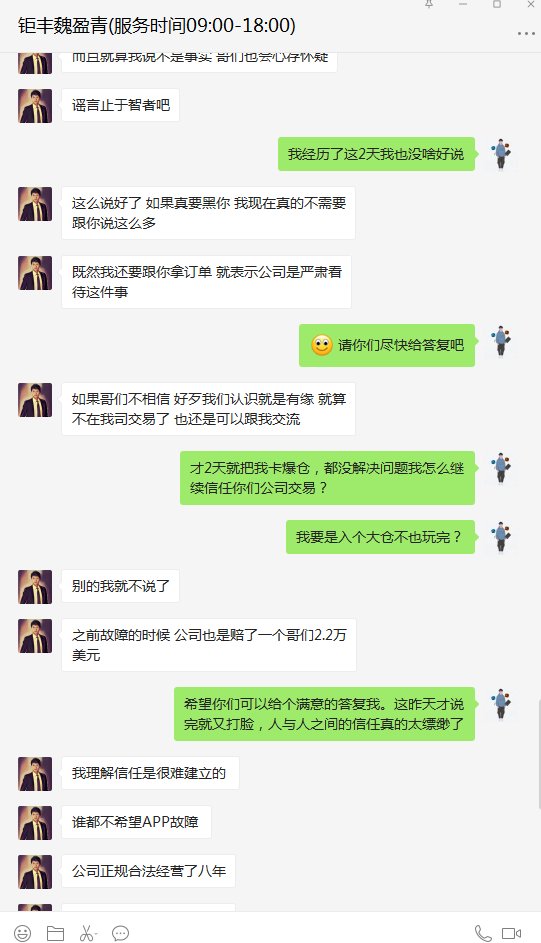
Task: Start a video call with the camera icon
Action: pos(512,933)
